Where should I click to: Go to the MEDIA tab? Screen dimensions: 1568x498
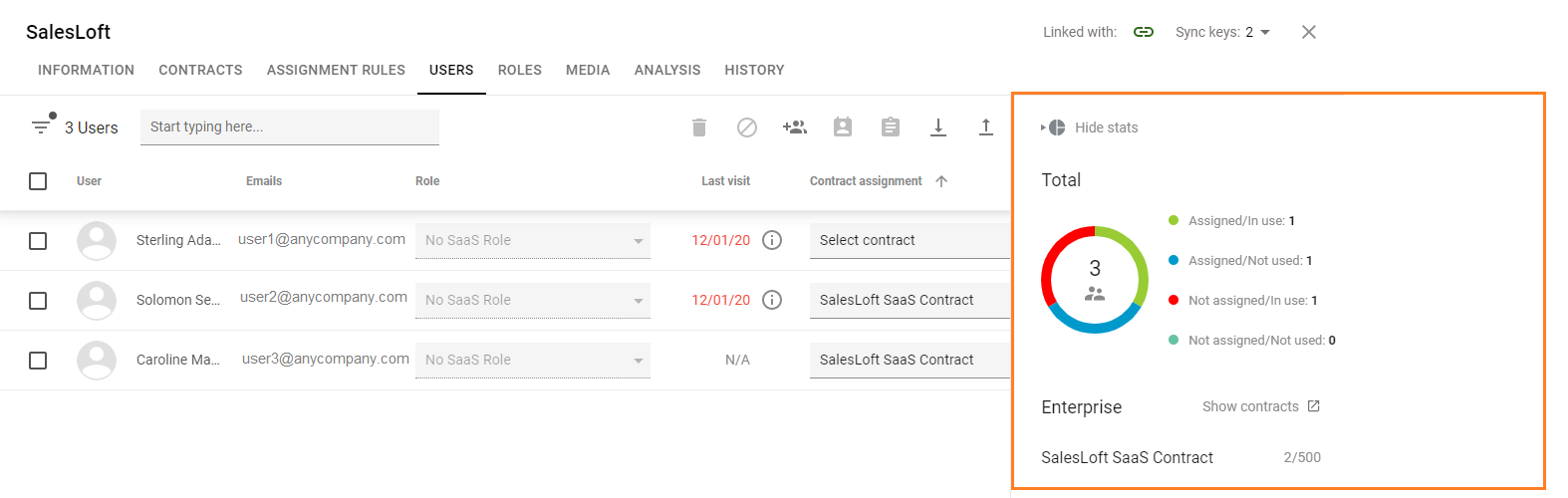click(x=588, y=70)
